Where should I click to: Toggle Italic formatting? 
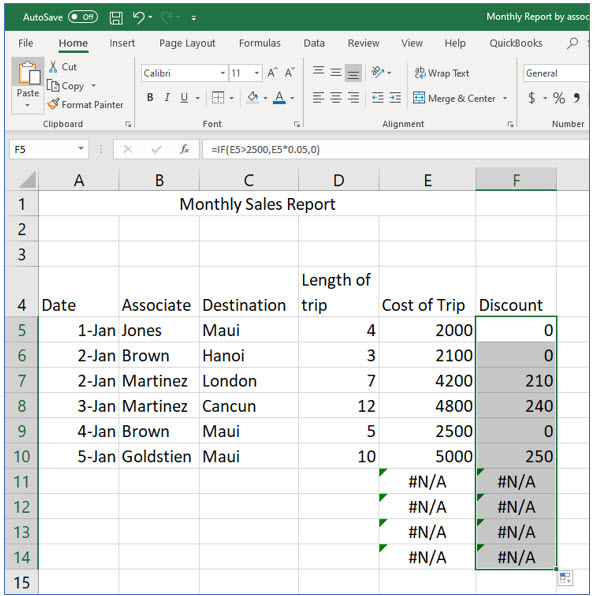pos(167,98)
